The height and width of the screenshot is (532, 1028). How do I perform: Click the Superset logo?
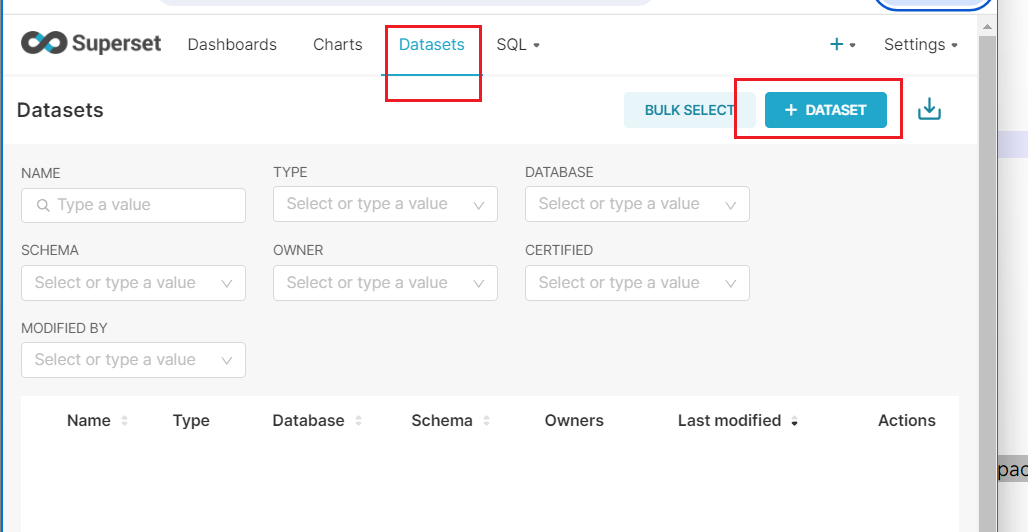pos(91,44)
